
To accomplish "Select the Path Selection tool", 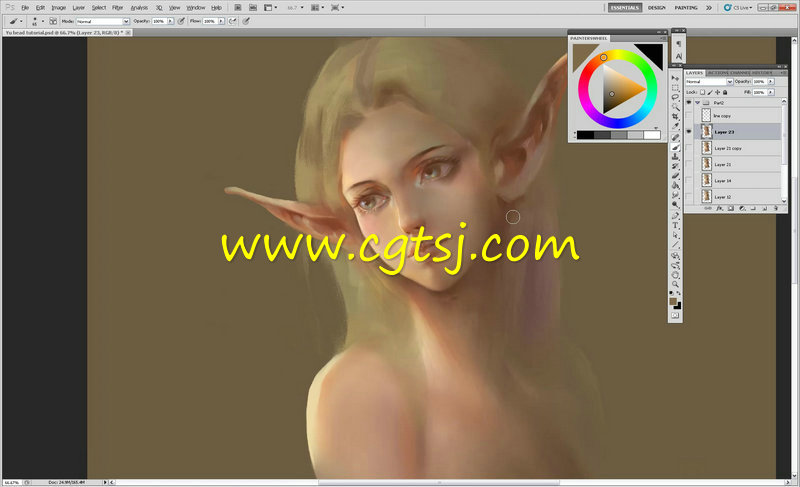I will [x=675, y=234].
